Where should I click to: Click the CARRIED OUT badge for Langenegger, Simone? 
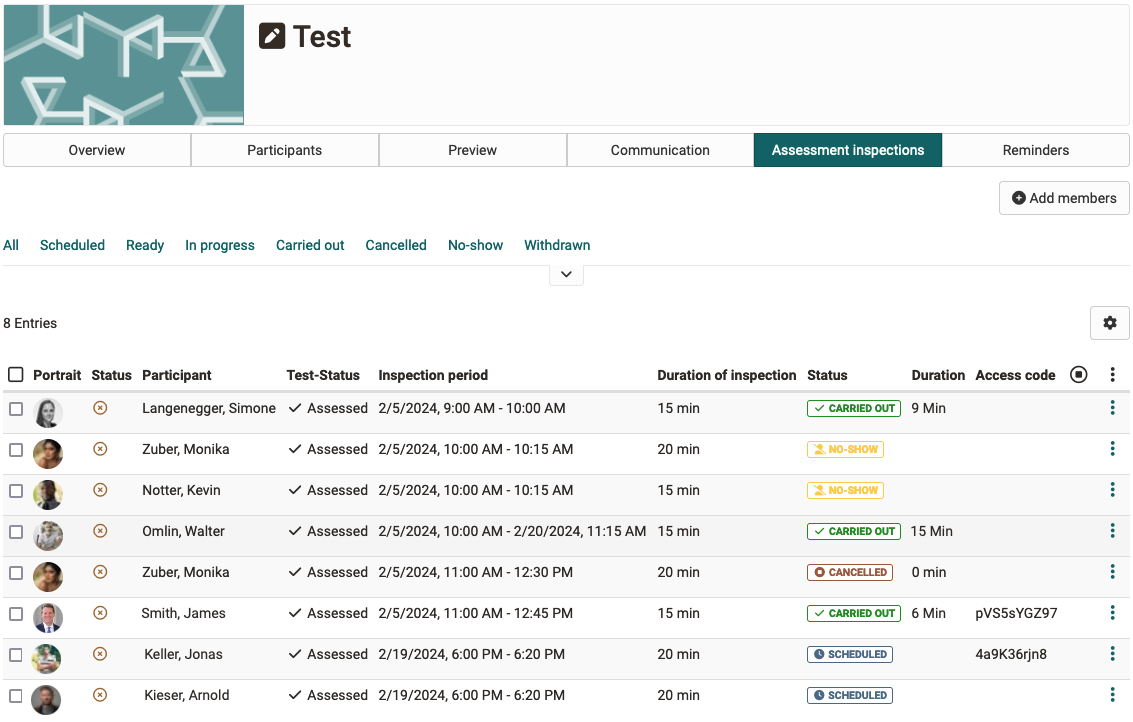(x=853, y=408)
